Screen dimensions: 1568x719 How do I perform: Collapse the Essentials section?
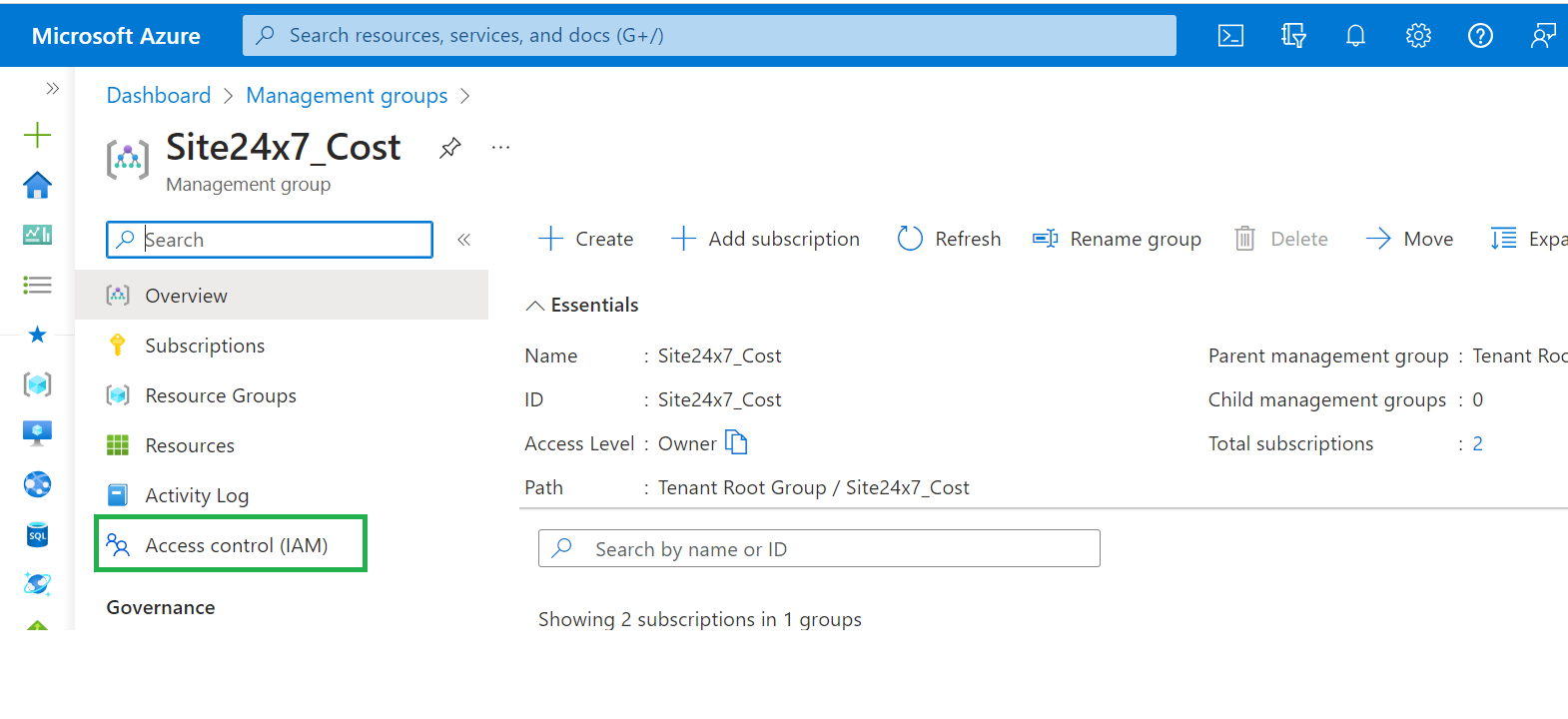tap(535, 306)
